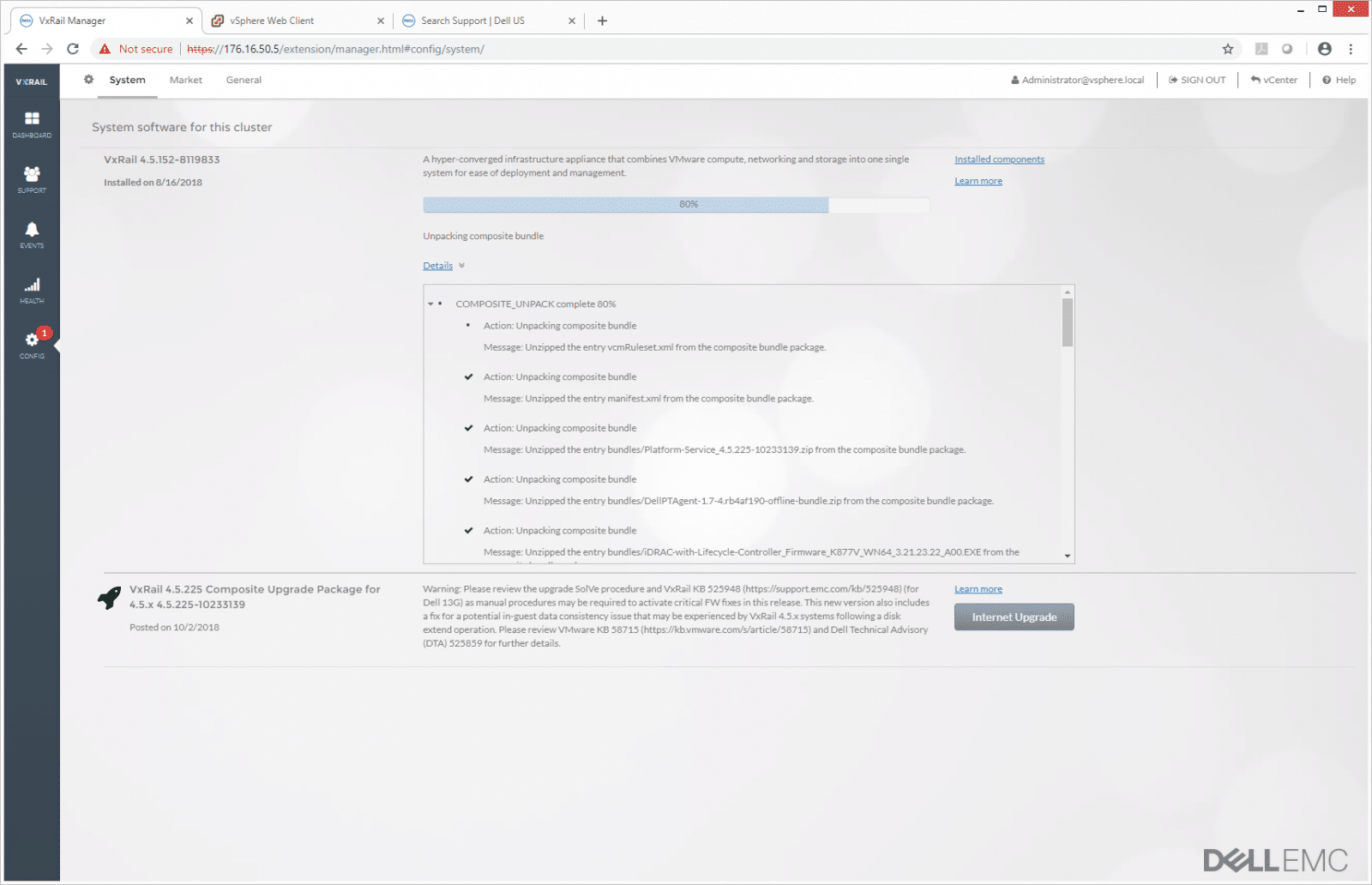
Task: Click the gear icon beside System tab
Action: [88, 80]
